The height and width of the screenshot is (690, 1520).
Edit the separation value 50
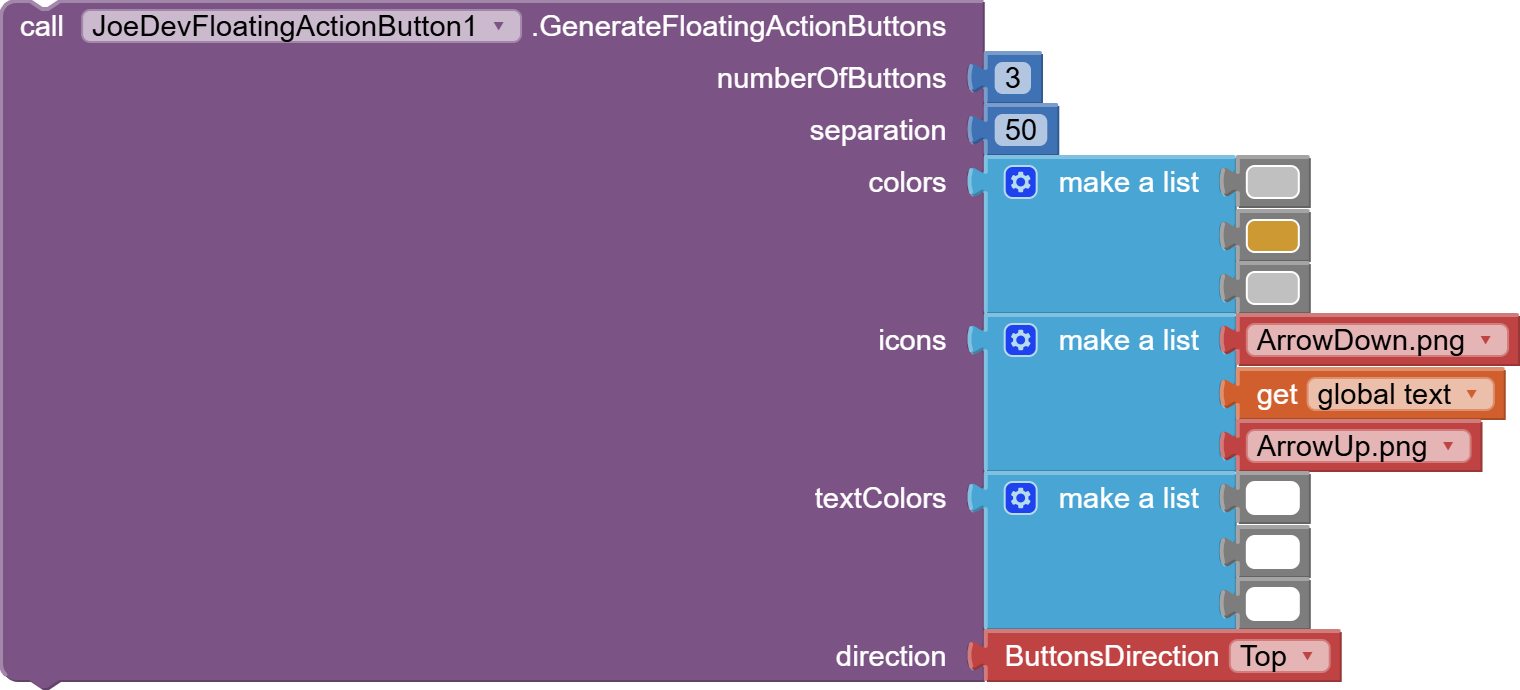pos(1020,130)
